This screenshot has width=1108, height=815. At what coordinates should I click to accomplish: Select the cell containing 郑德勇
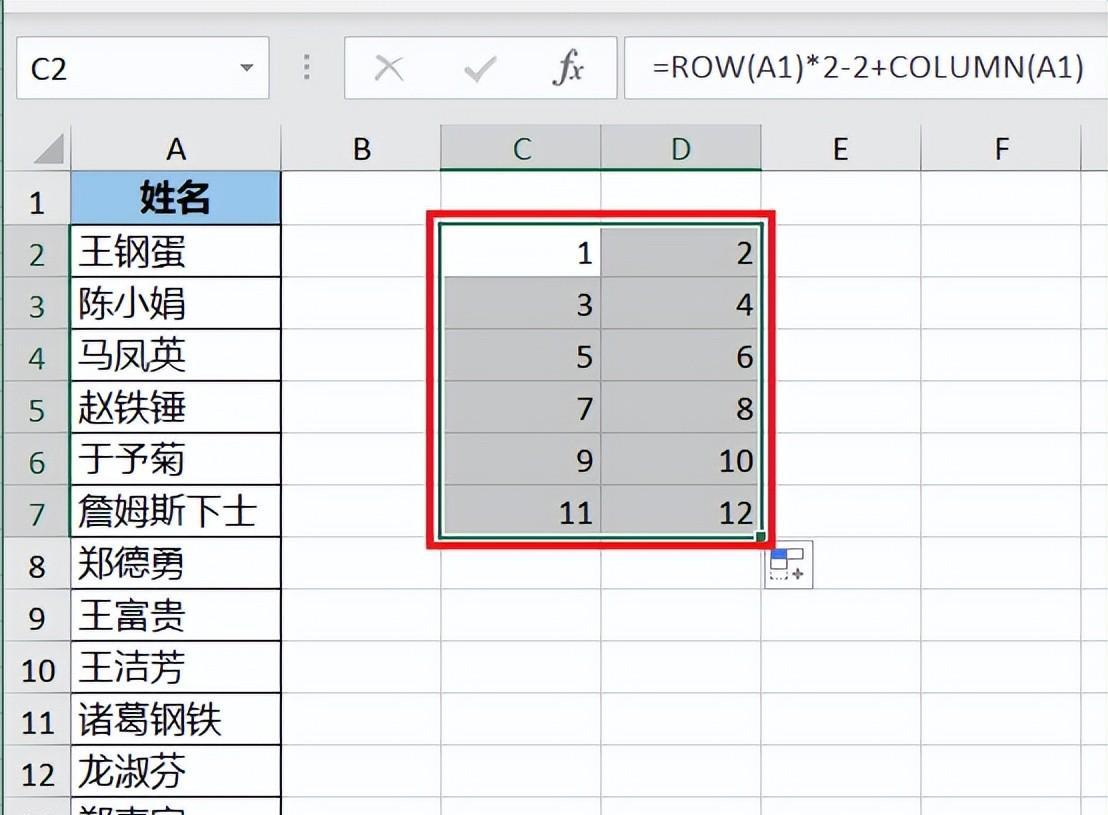[176, 563]
